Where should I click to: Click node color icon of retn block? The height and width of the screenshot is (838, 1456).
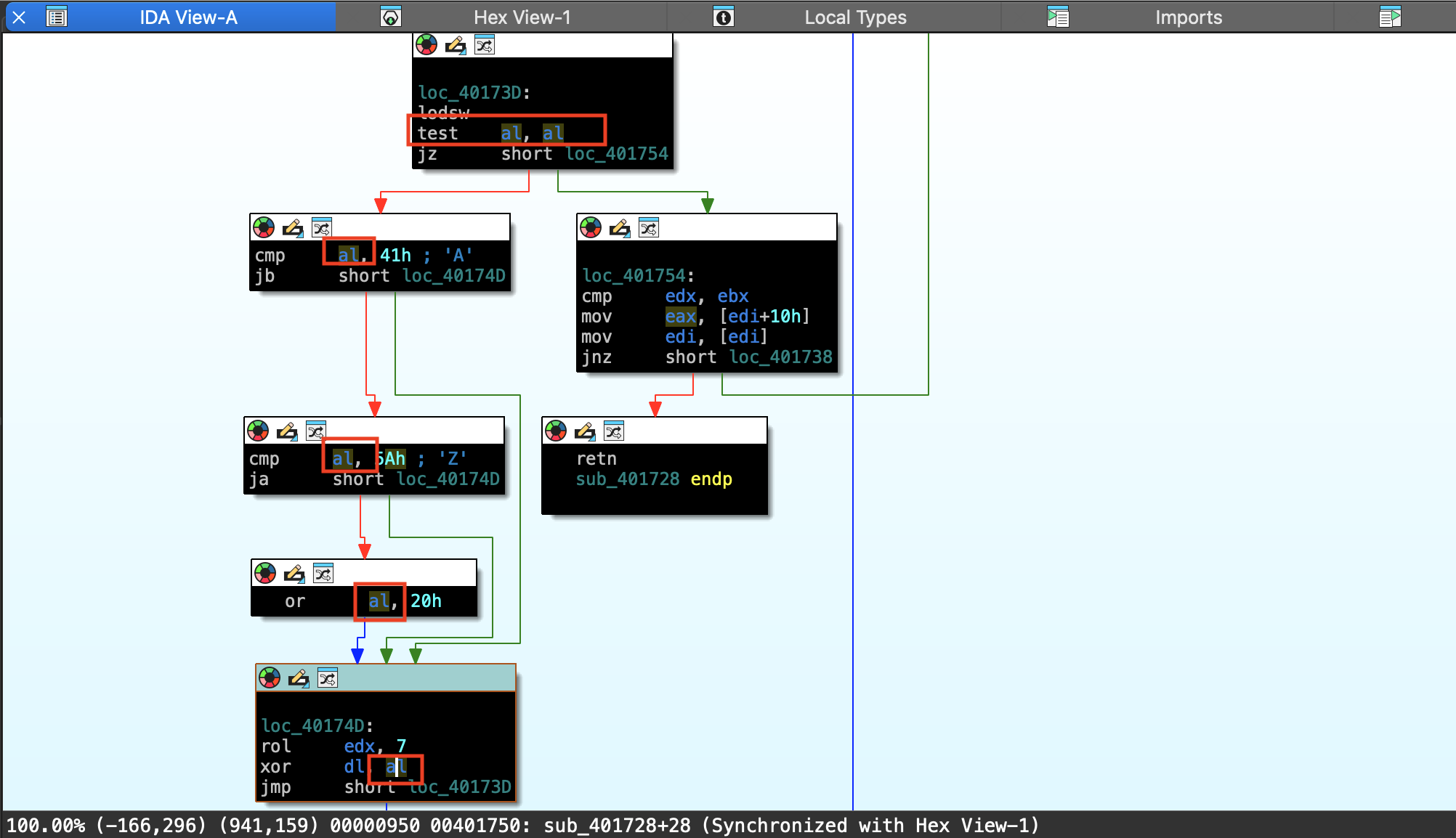coord(556,431)
